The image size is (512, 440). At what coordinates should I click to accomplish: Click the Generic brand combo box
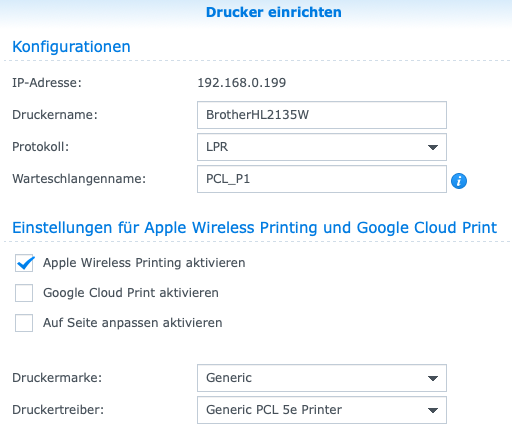(x=322, y=378)
